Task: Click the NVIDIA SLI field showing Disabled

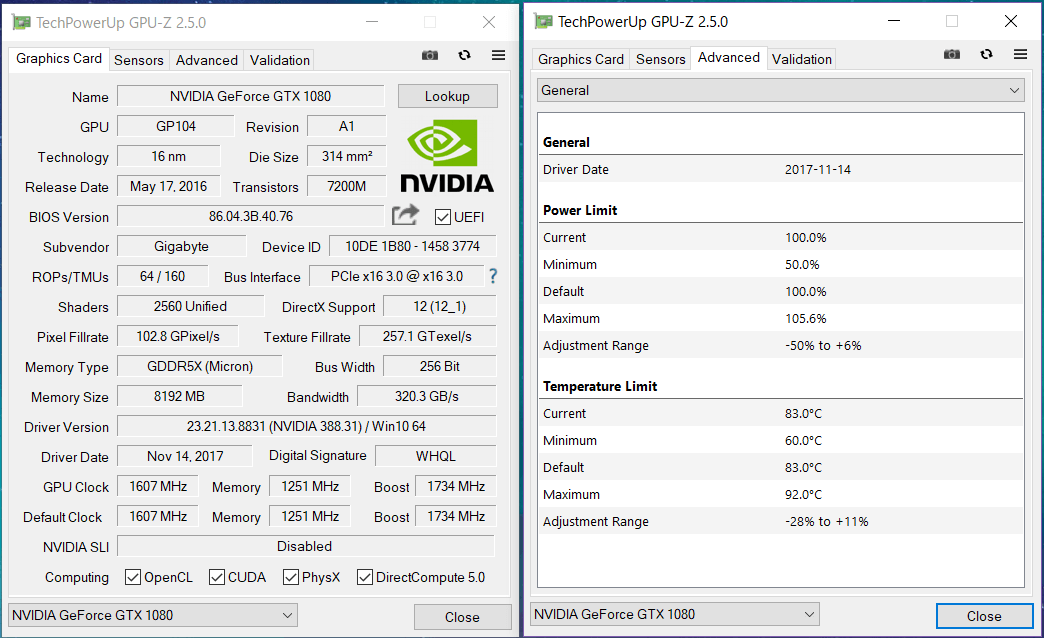Action: pyautogui.click(x=306, y=546)
